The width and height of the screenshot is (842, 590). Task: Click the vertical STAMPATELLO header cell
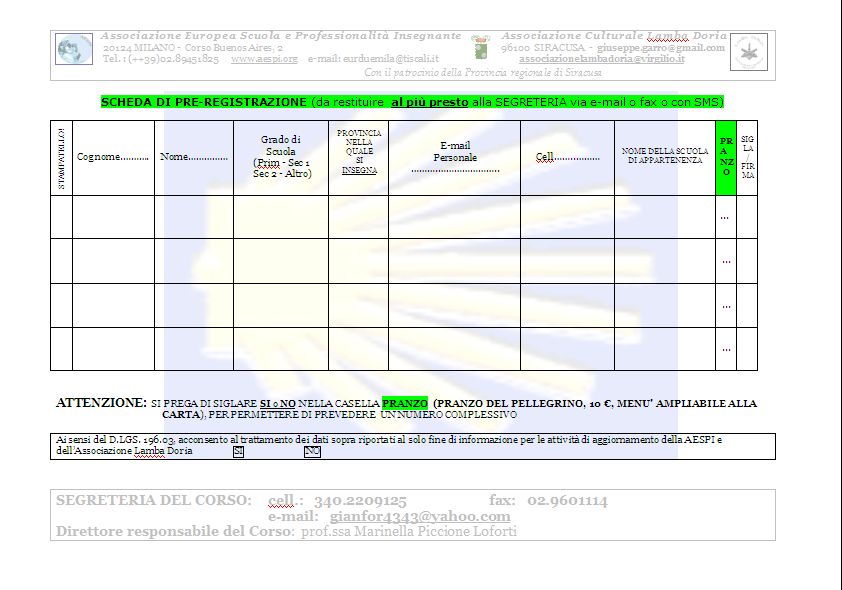[x=61, y=157]
